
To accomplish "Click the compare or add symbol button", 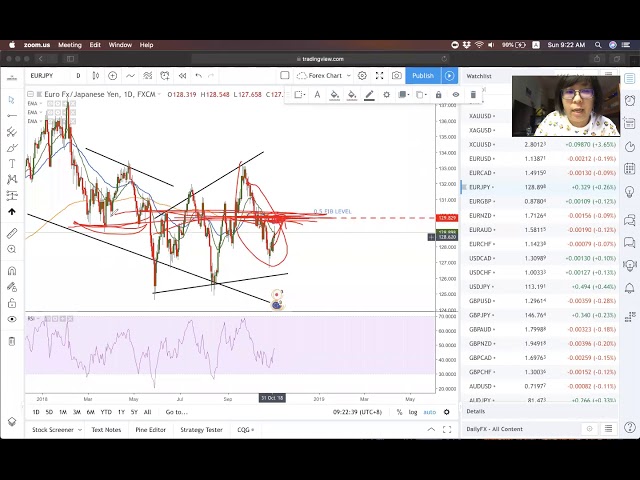I will (x=112, y=76).
